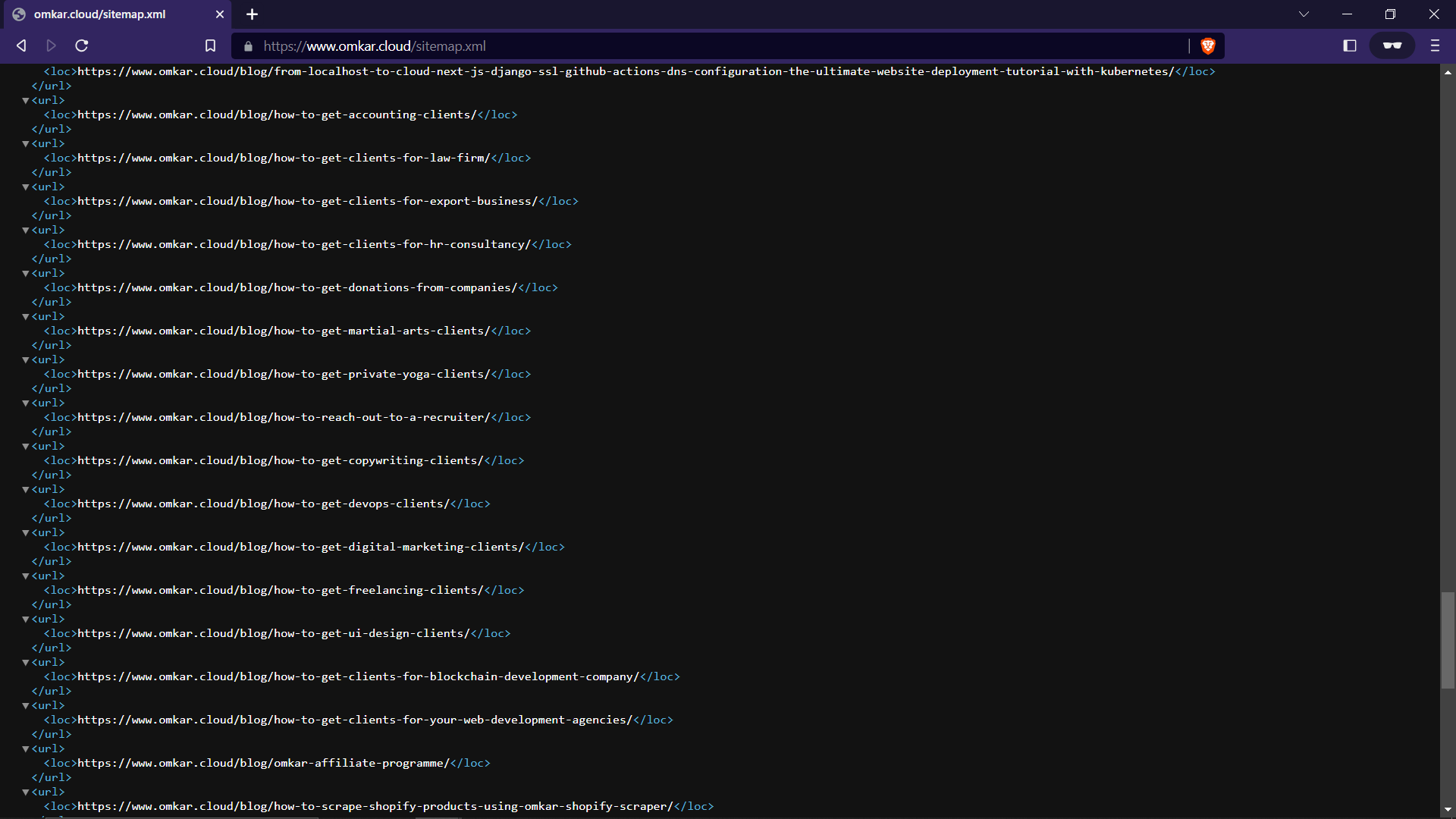
Task: Click the forward navigation arrow
Action: pyautogui.click(x=51, y=45)
